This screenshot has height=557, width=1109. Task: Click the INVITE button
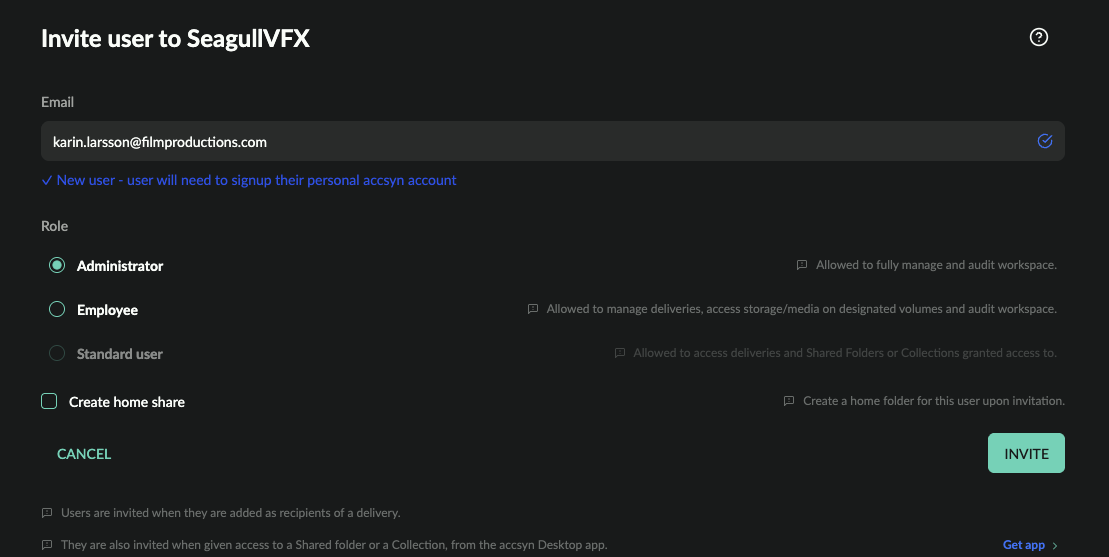1026,453
